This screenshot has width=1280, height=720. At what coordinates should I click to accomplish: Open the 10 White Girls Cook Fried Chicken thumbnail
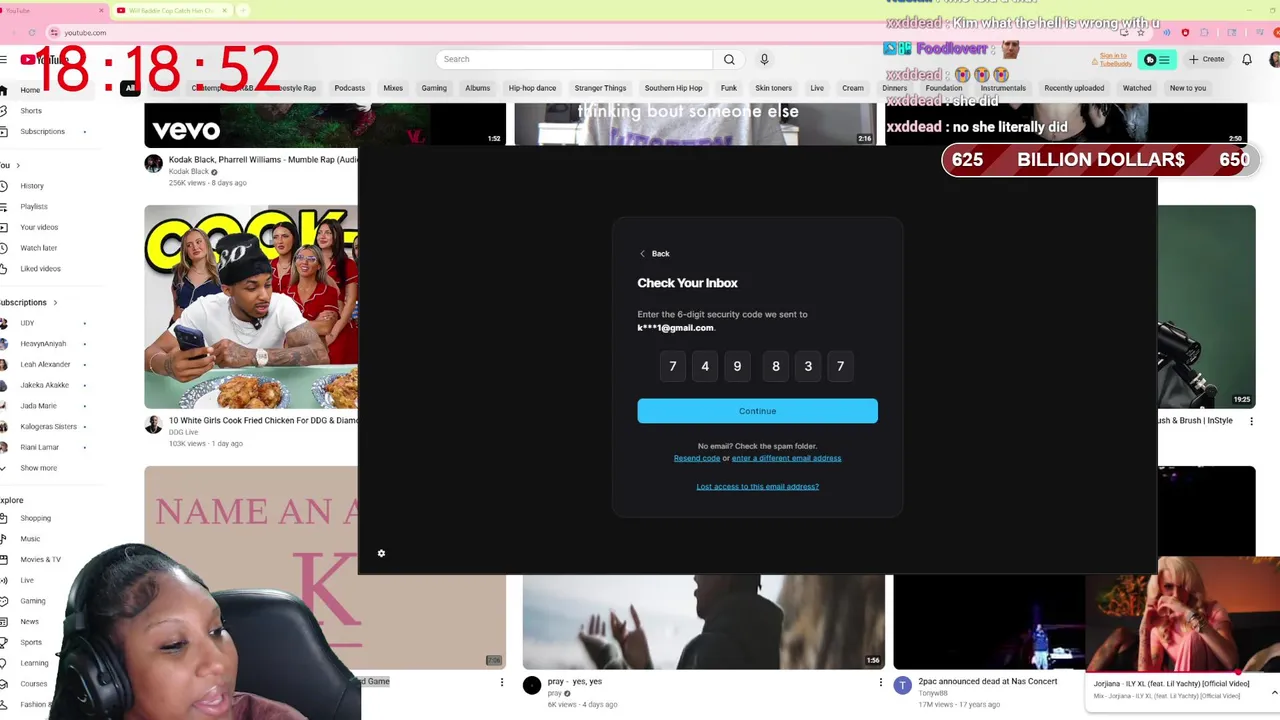[x=251, y=307]
